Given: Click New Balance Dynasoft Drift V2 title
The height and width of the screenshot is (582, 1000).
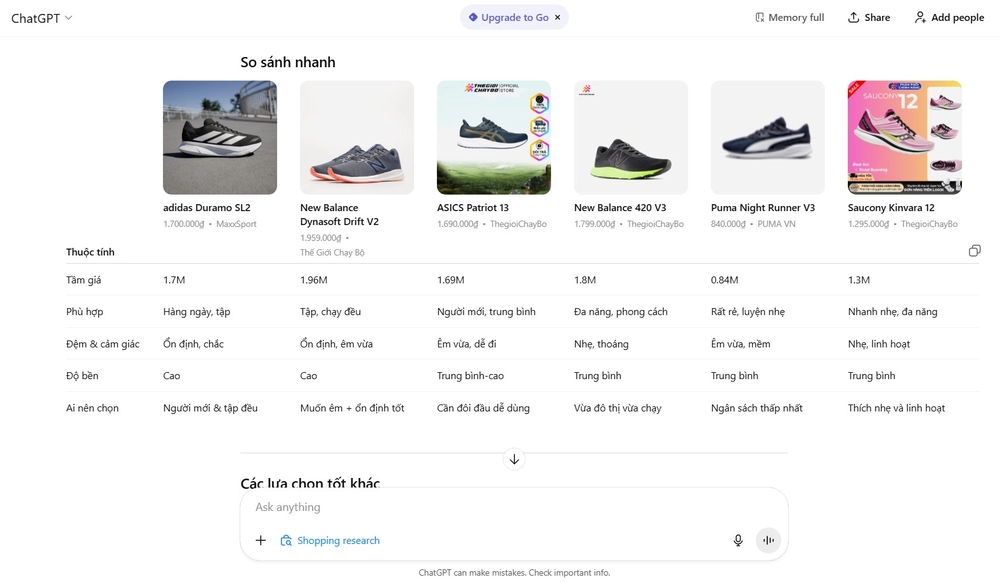Looking at the screenshot, I should point(339,215).
